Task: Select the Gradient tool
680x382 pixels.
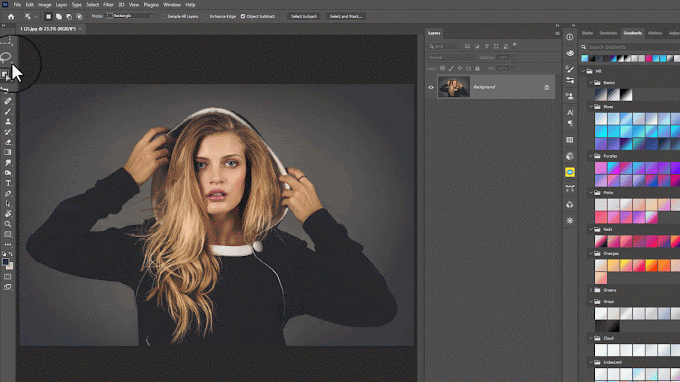Action: click(8, 152)
